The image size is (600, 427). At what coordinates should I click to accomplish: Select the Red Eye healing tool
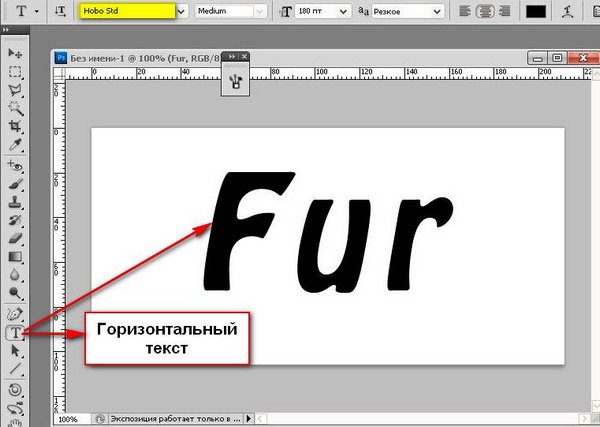pyautogui.click(x=15, y=166)
